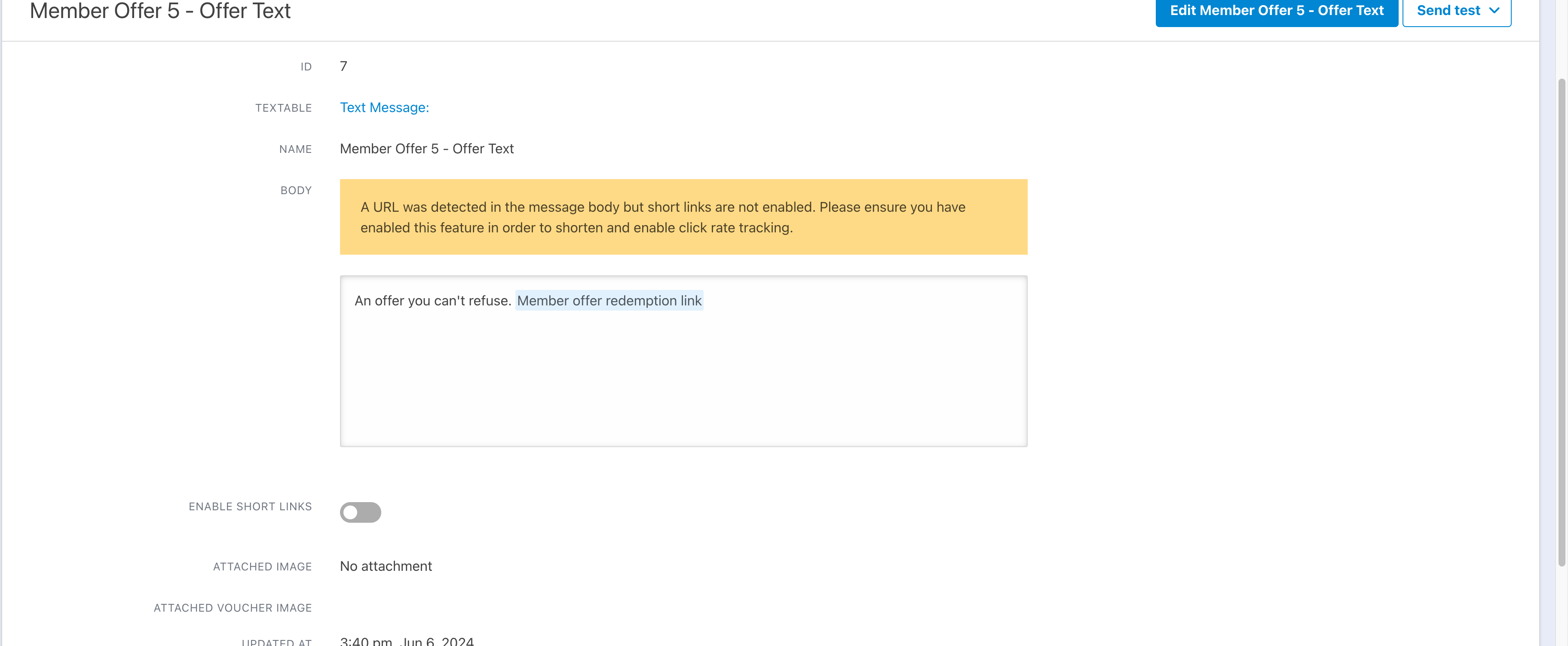Click the vertical page scrollbar
This screenshot has height=646, width=1568.
1561,323
